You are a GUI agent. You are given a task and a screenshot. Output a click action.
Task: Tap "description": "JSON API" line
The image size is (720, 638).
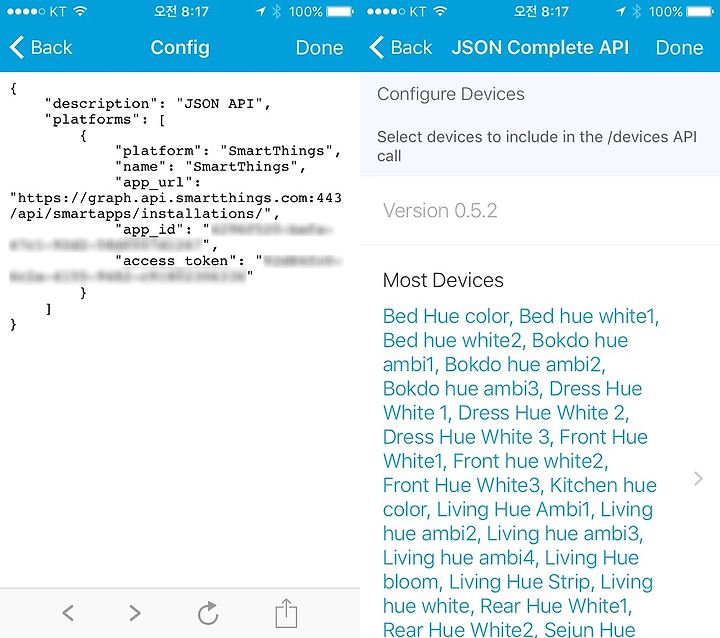click(x=158, y=104)
